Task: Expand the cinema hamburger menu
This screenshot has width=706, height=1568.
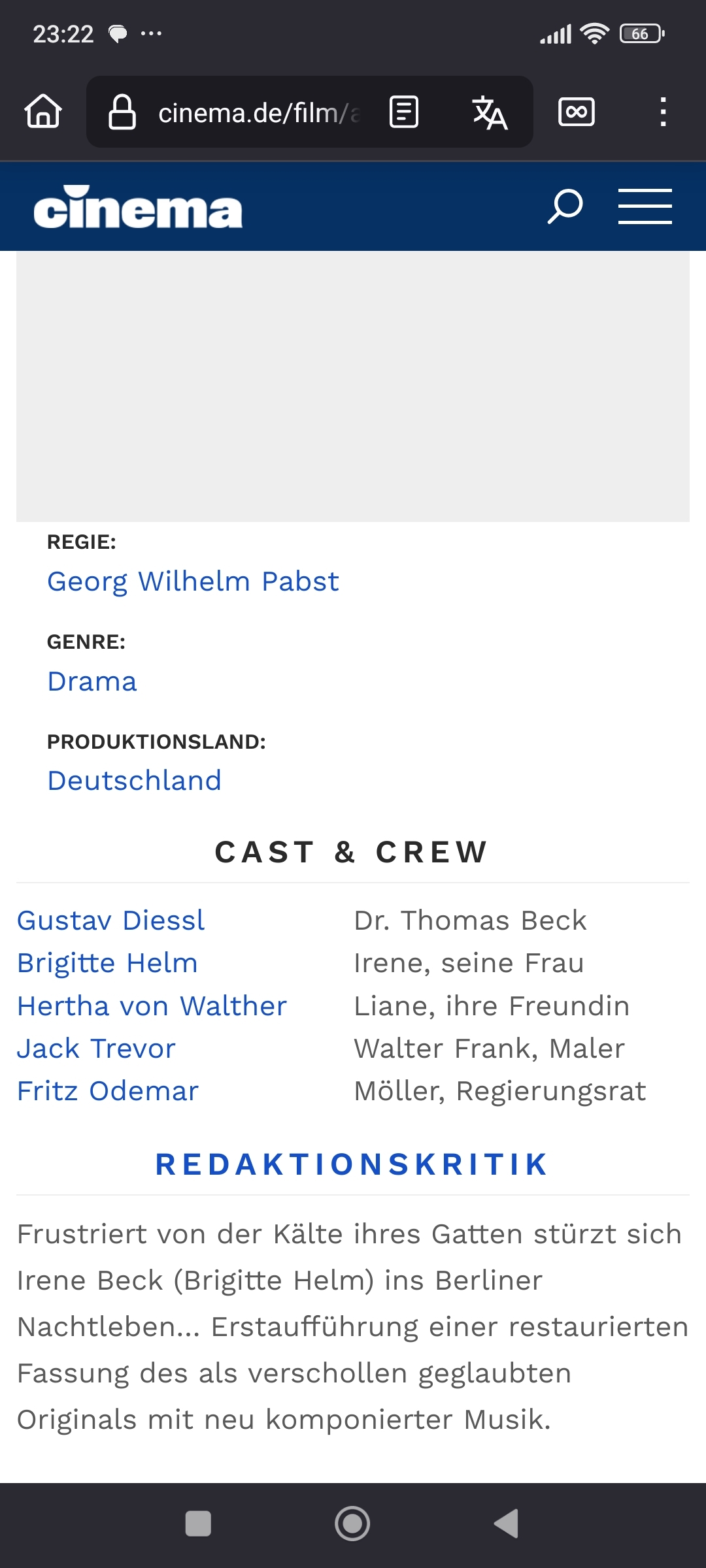Action: (x=645, y=206)
